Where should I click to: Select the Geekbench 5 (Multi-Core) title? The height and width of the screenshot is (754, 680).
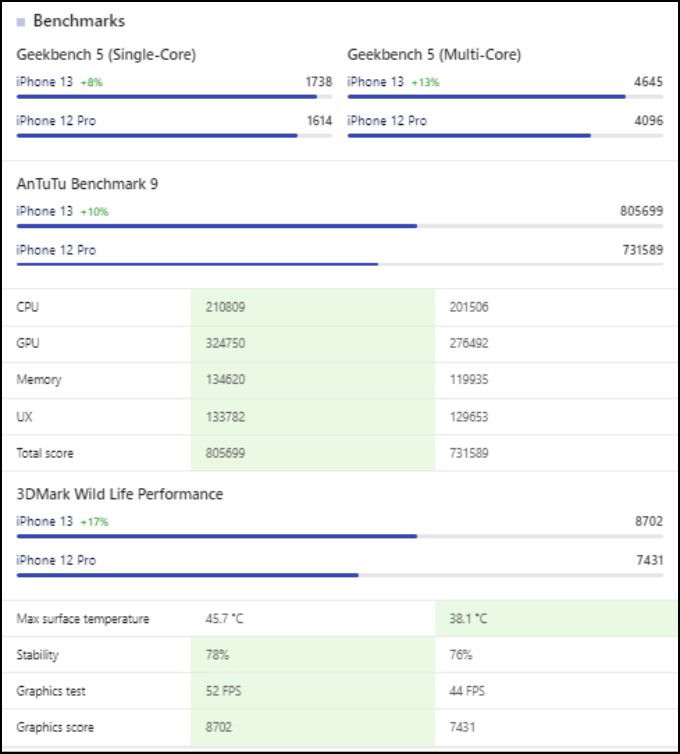(x=434, y=55)
